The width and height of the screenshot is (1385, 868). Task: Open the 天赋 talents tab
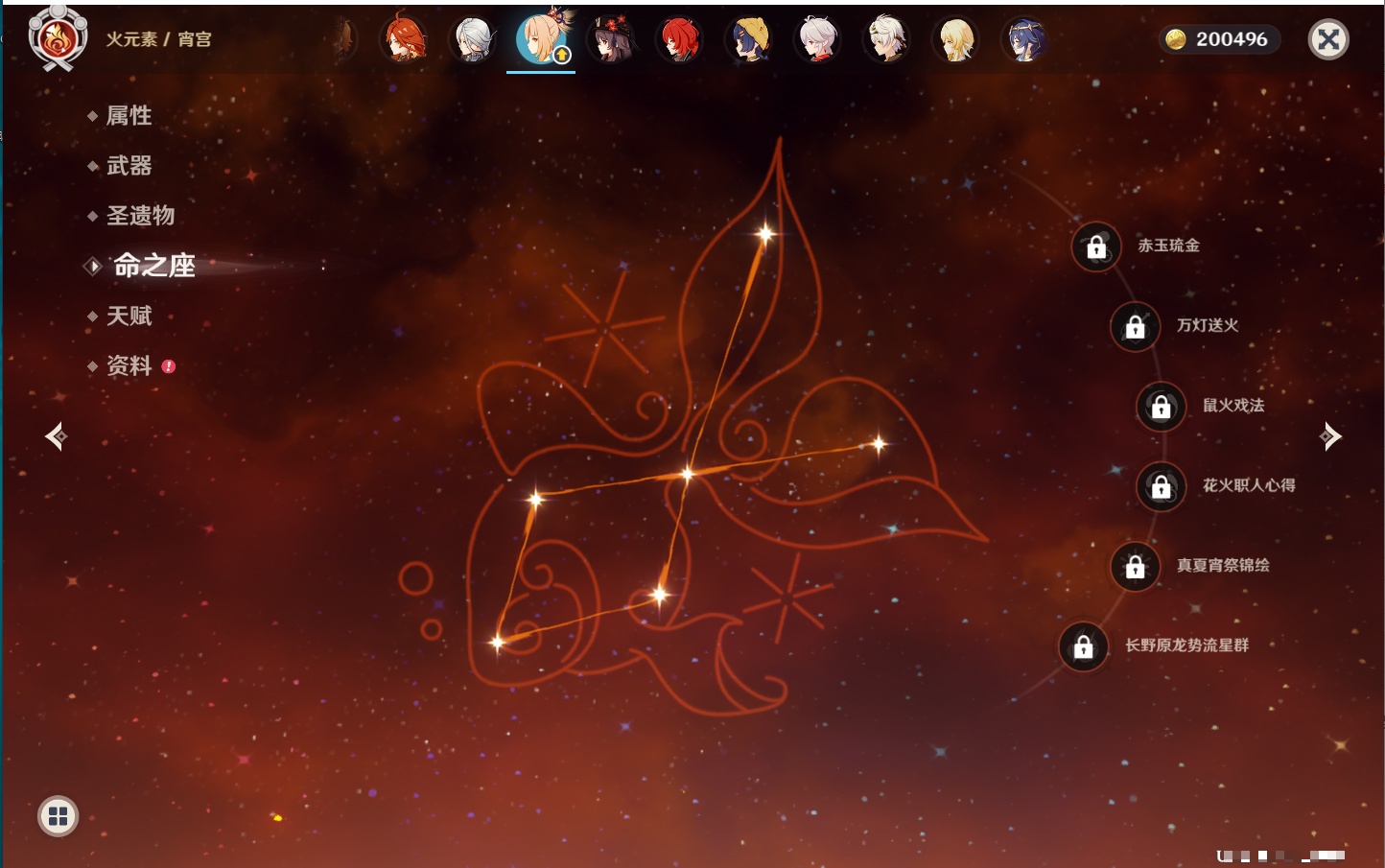tap(129, 316)
